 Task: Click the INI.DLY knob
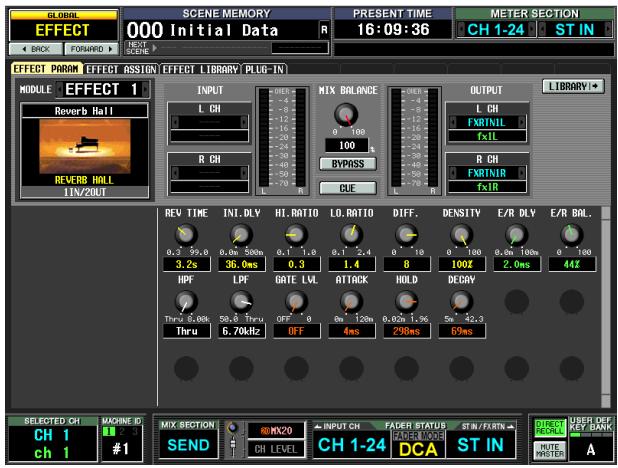tap(241, 235)
